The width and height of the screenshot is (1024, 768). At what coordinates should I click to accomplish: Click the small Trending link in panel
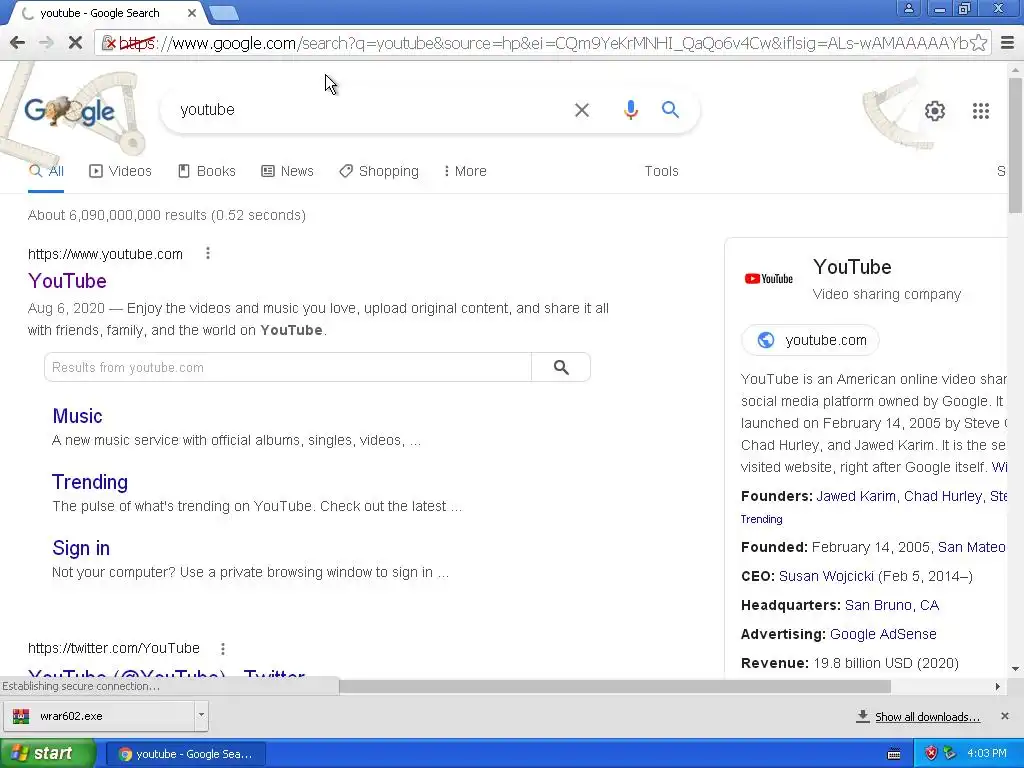(x=761, y=519)
